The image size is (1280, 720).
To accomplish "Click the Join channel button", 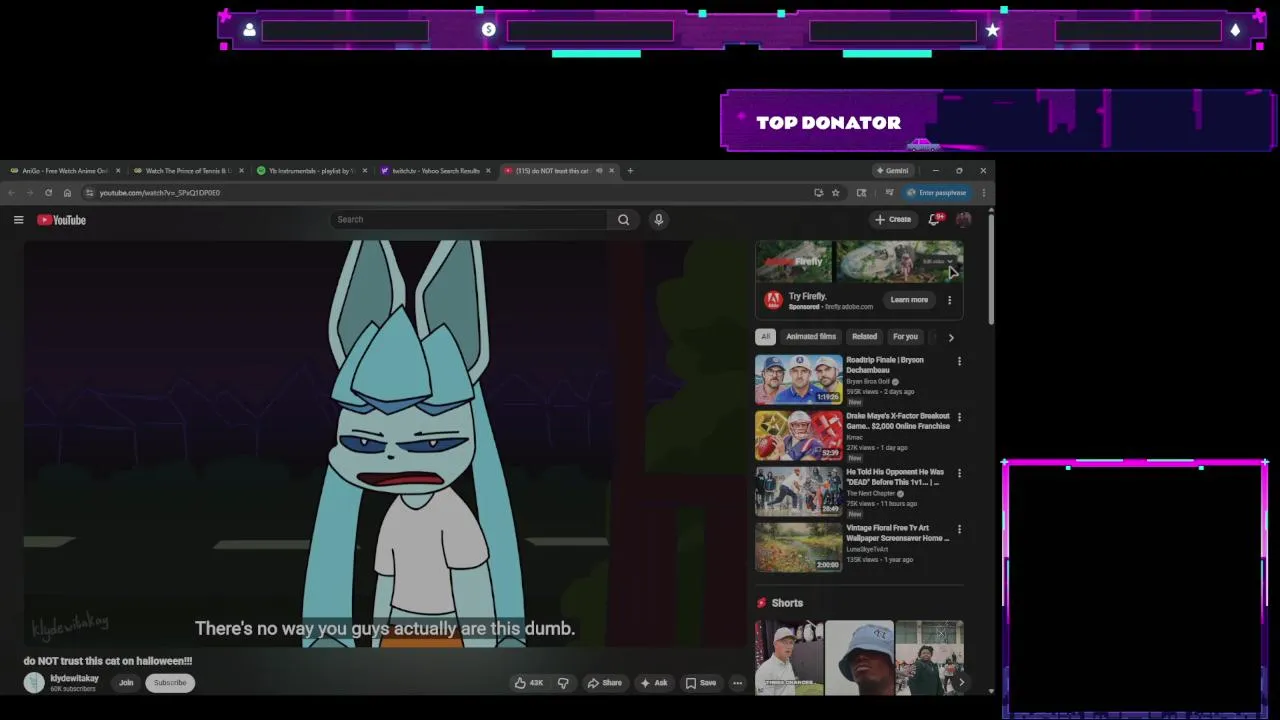I will [x=126, y=683].
